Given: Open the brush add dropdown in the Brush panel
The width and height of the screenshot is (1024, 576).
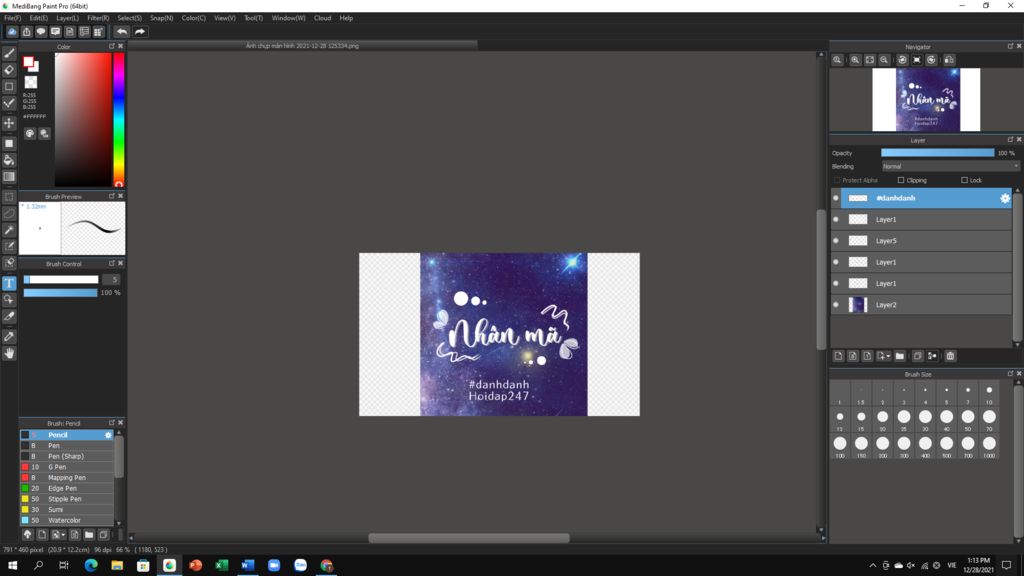Looking at the screenshot, I should tap(63, 535).
